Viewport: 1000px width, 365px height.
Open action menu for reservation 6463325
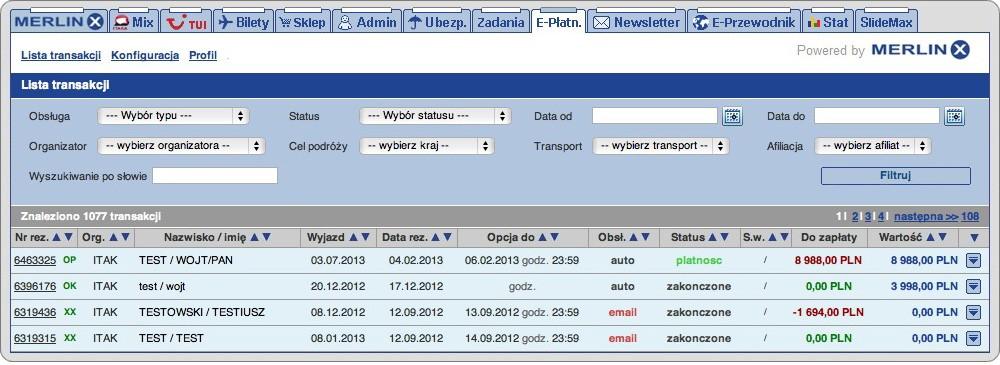tap(973, 261)
